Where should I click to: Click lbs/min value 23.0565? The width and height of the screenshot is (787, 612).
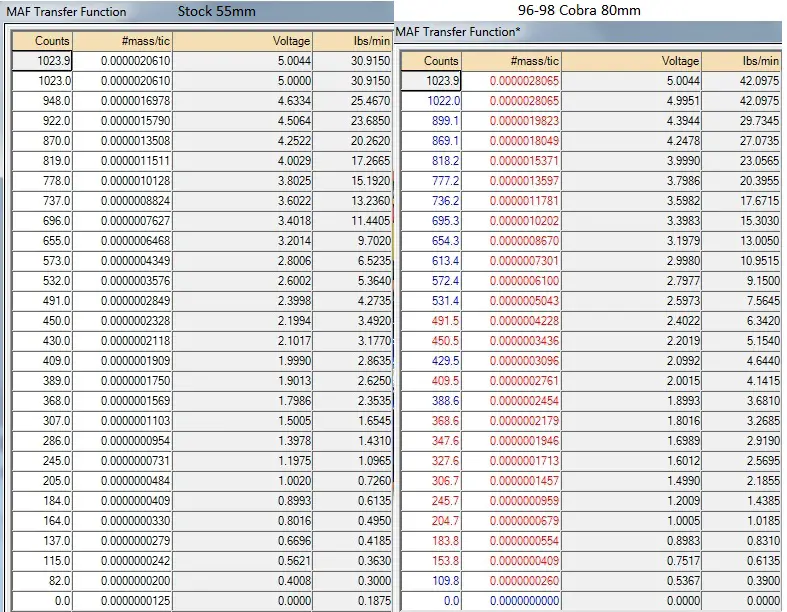point(741,161)
